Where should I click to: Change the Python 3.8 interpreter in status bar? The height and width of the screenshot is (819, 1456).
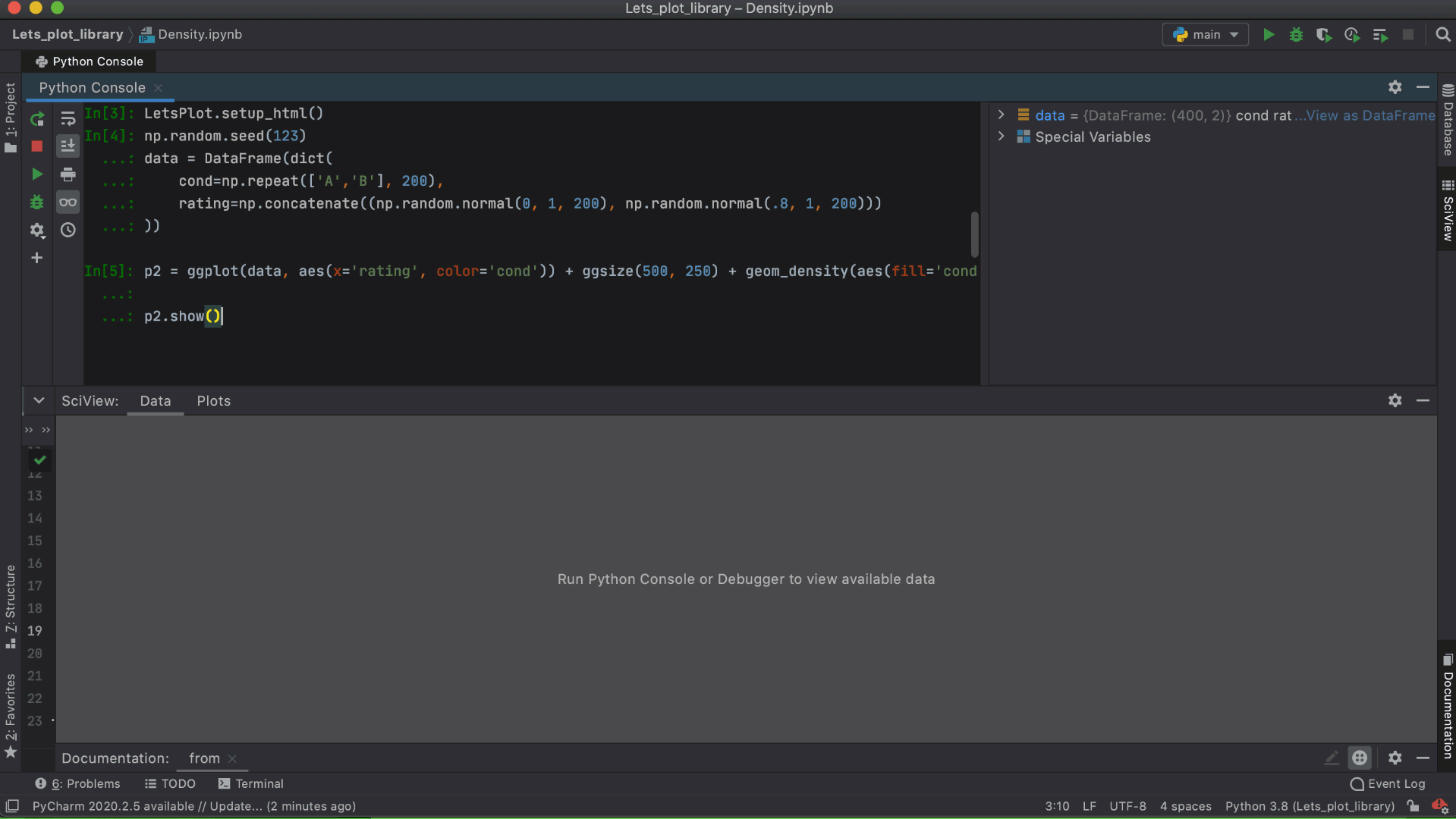click(1310, 806)
